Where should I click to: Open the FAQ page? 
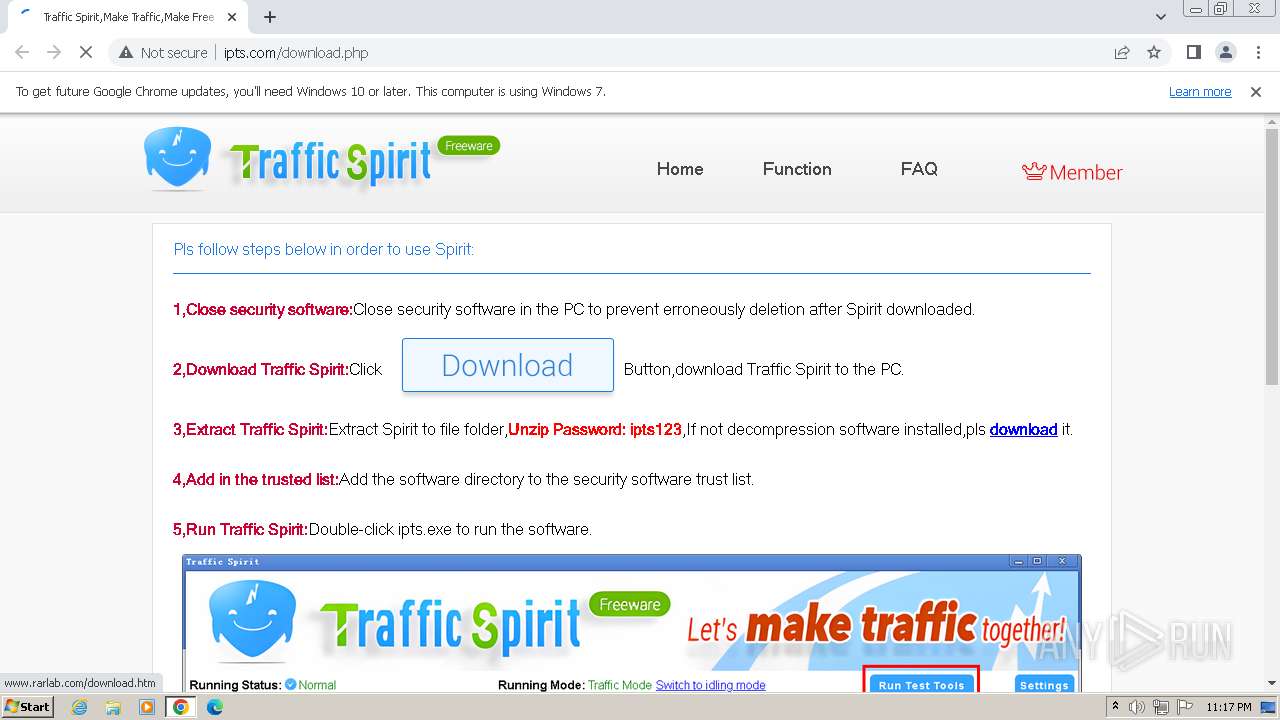coord(919,169)
